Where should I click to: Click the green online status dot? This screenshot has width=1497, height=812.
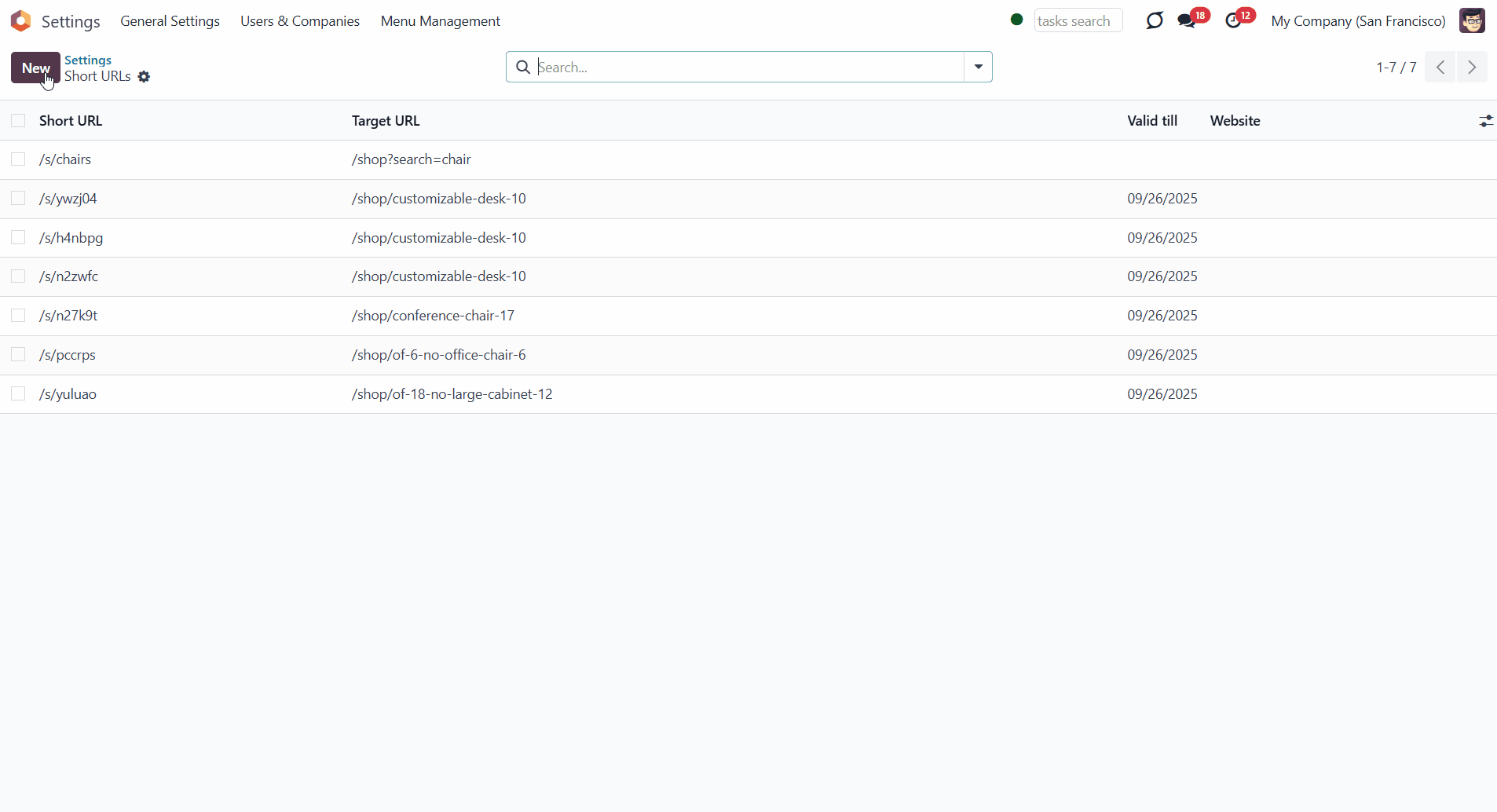point(1017,20)
